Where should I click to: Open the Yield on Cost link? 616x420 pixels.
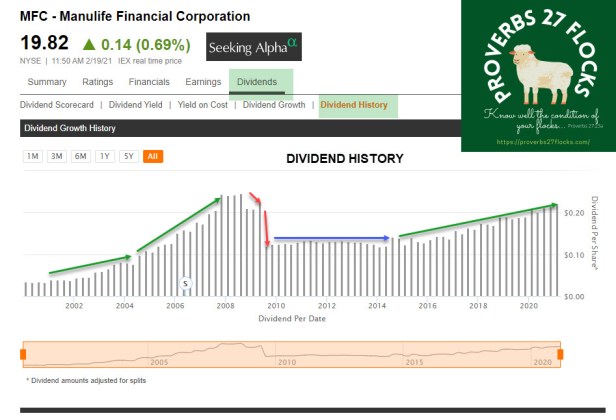[x=203, y=105]
